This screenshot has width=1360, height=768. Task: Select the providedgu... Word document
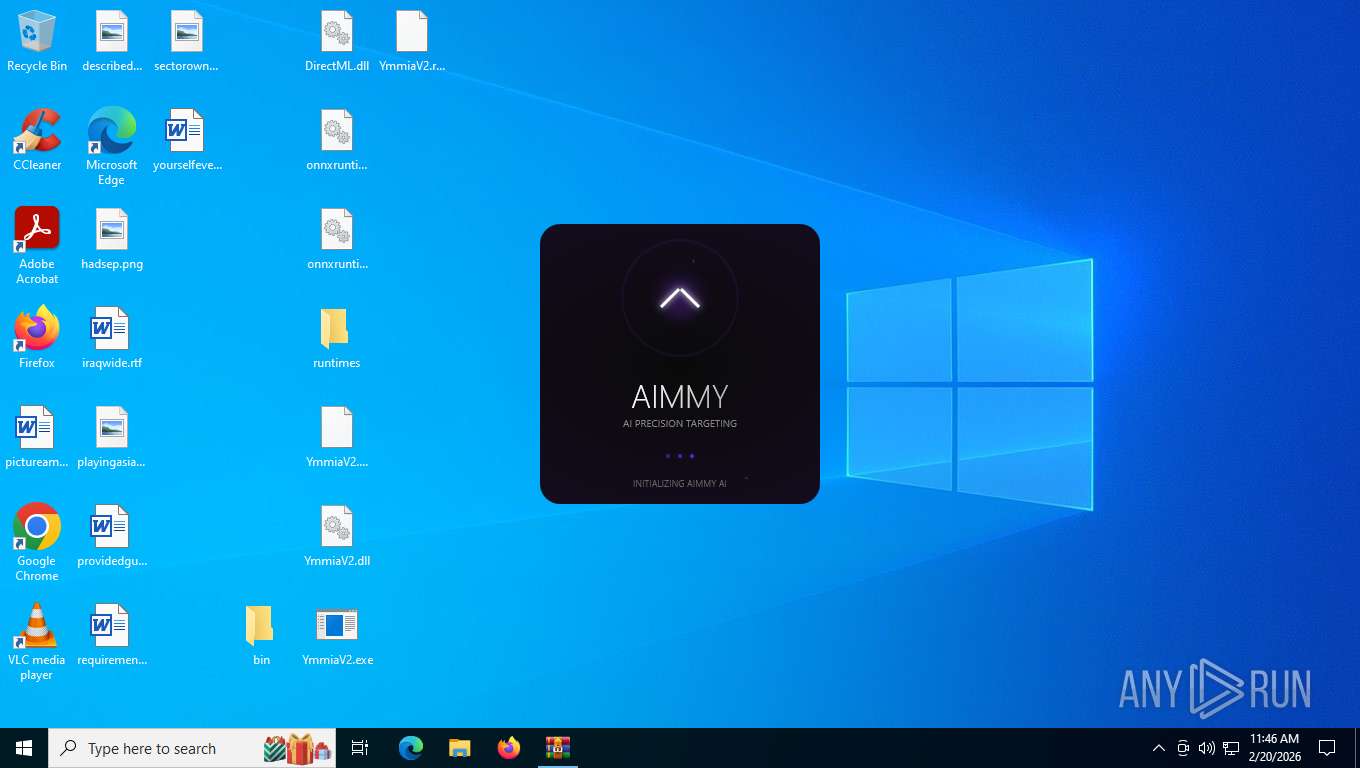pos(112,536)
